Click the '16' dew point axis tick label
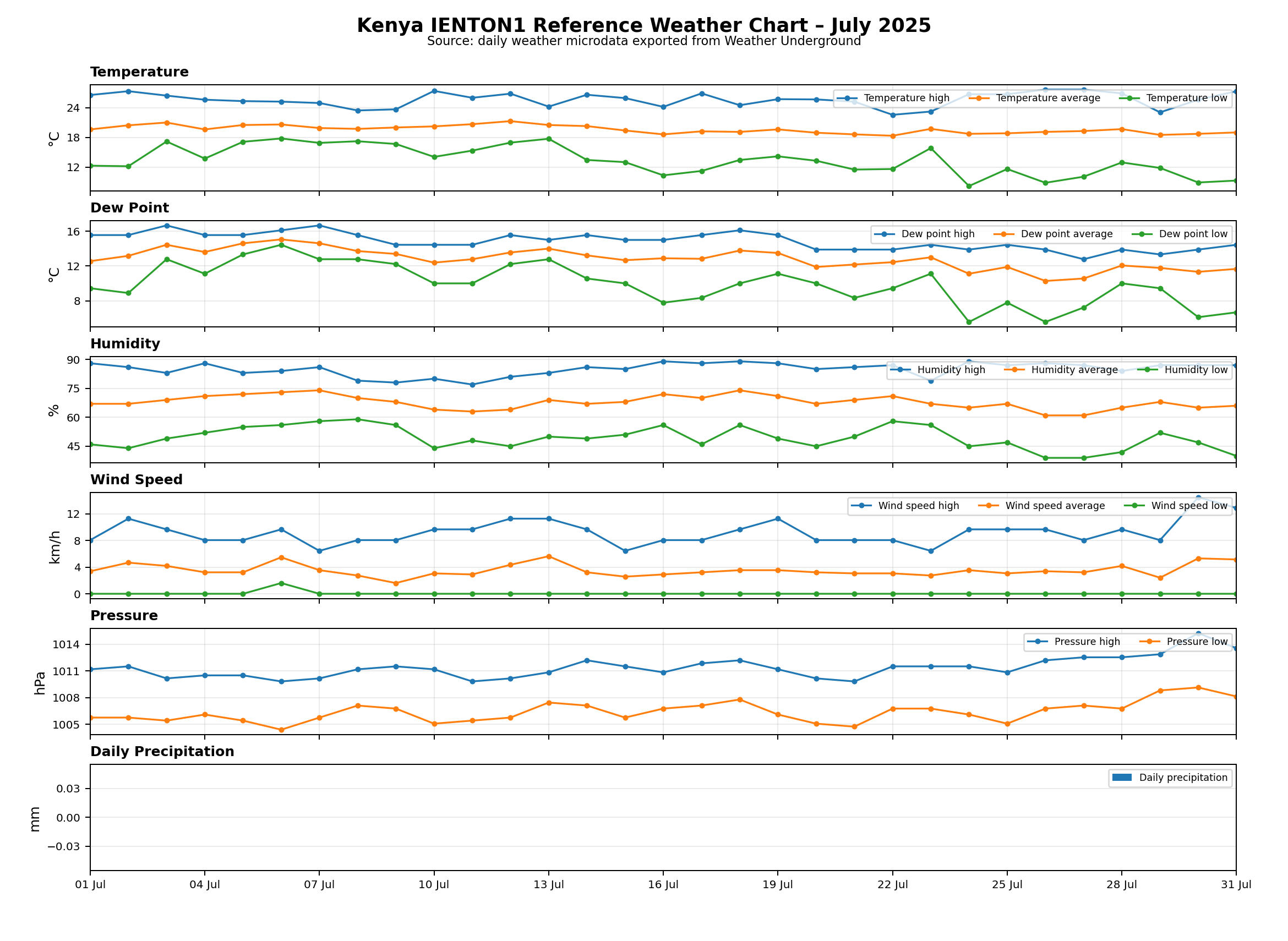The width and height of the screenshot is (1288, 941). (74, 232)
